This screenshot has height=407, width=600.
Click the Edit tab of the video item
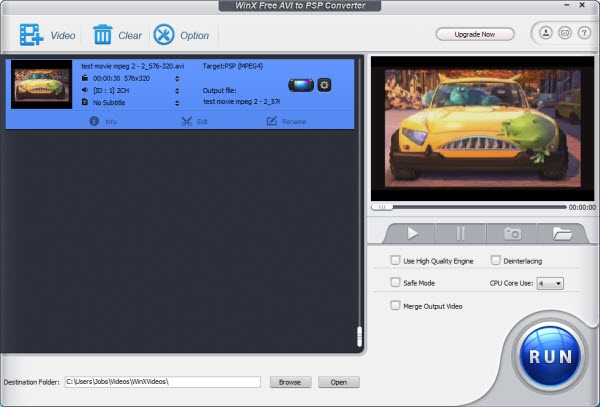194,121
